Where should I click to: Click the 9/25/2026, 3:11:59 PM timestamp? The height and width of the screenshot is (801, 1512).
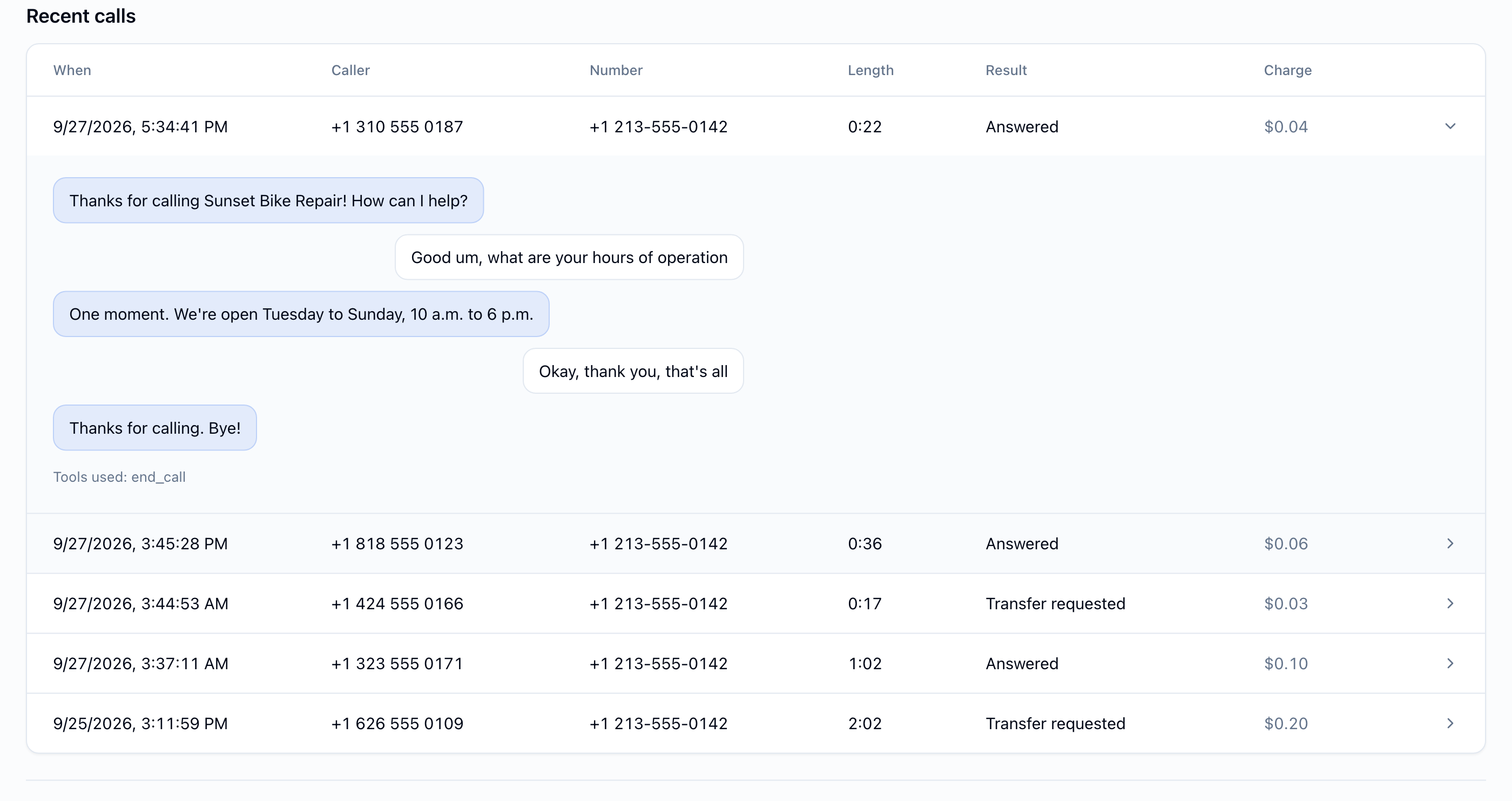140,723
